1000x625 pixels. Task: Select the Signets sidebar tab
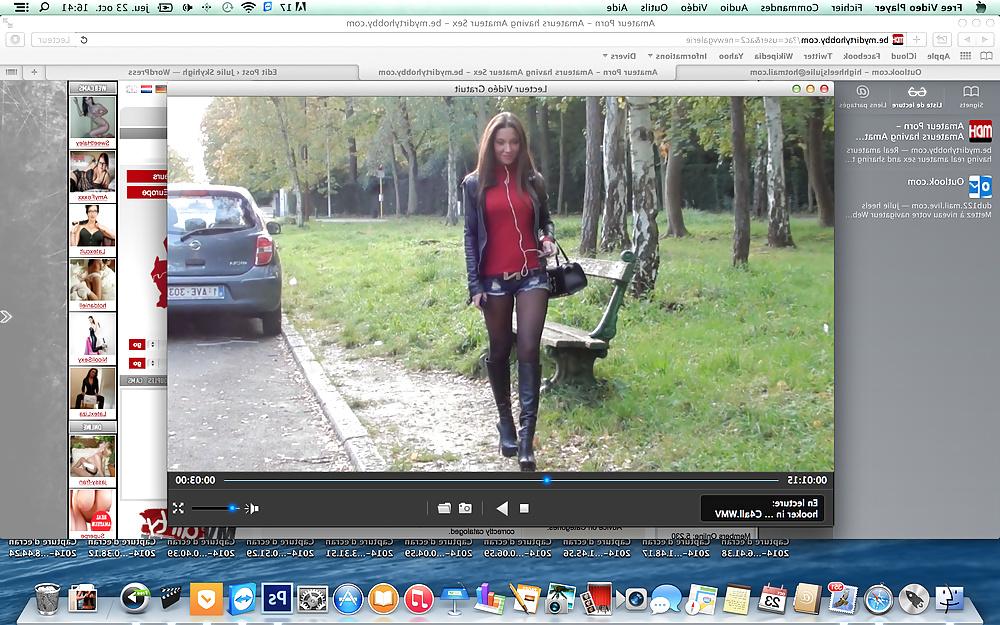coord(971,96)
